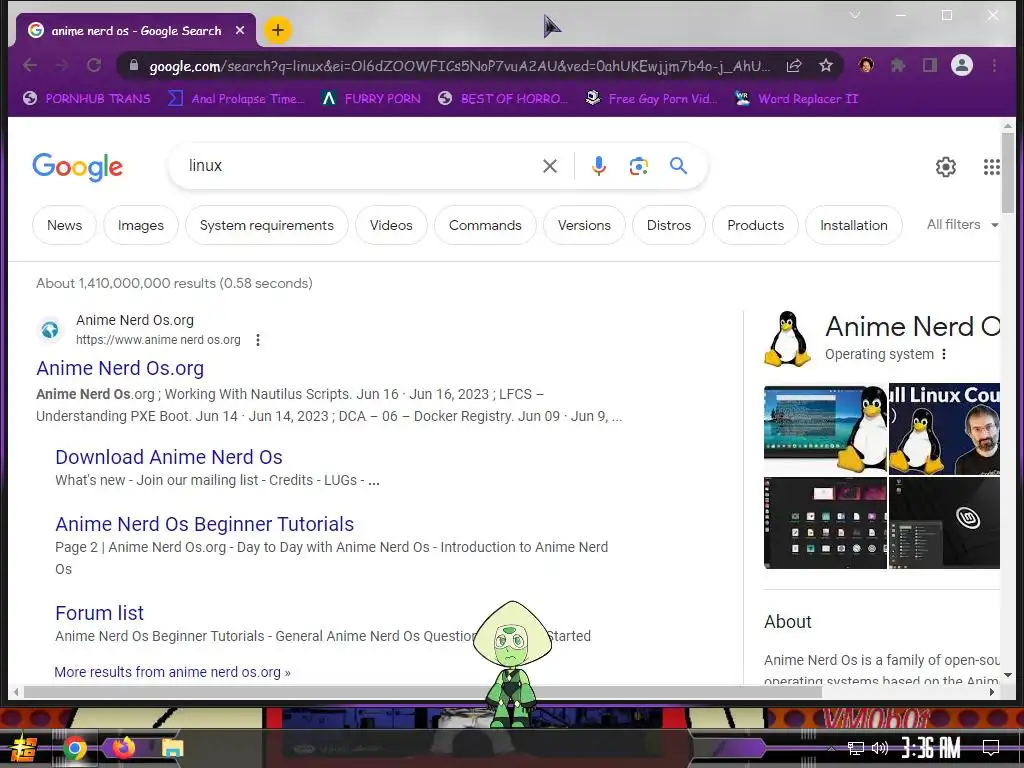Open the Anime Nerd Os.org result title
This screenshot has width=1024, height=768.
(120, 368)
